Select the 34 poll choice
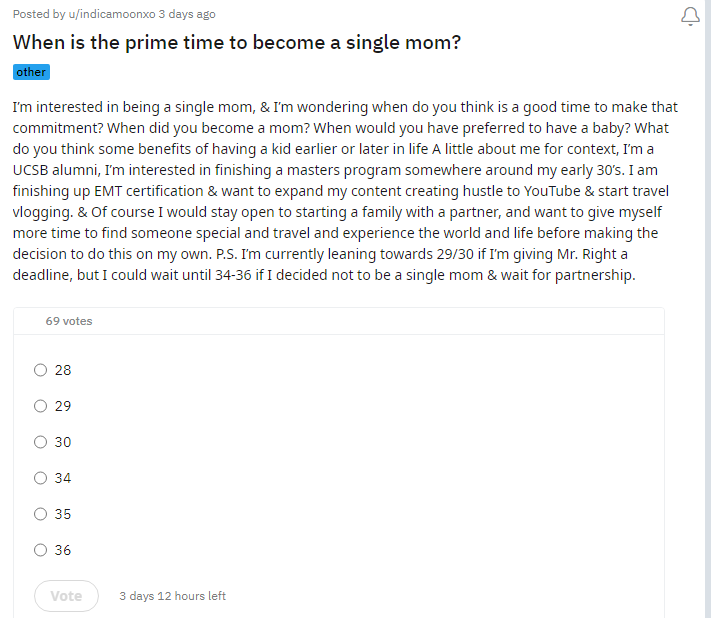 [41, 478]
